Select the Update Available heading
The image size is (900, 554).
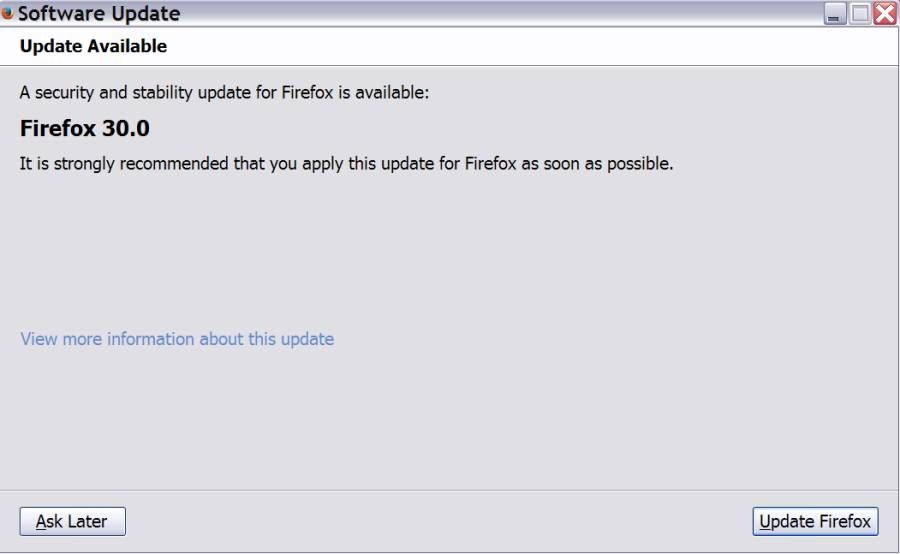coord(93,46)
